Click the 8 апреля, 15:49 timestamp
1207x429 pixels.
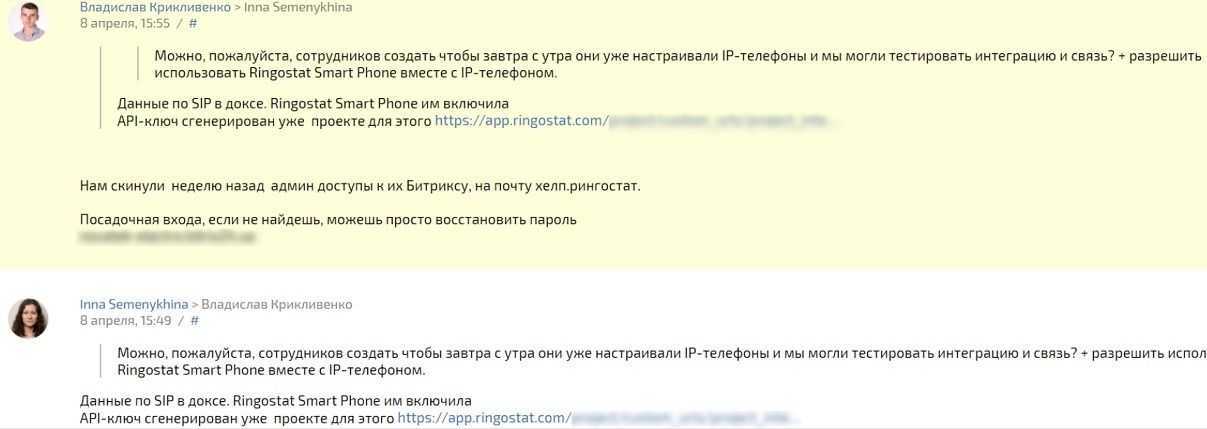click(125, 321)
